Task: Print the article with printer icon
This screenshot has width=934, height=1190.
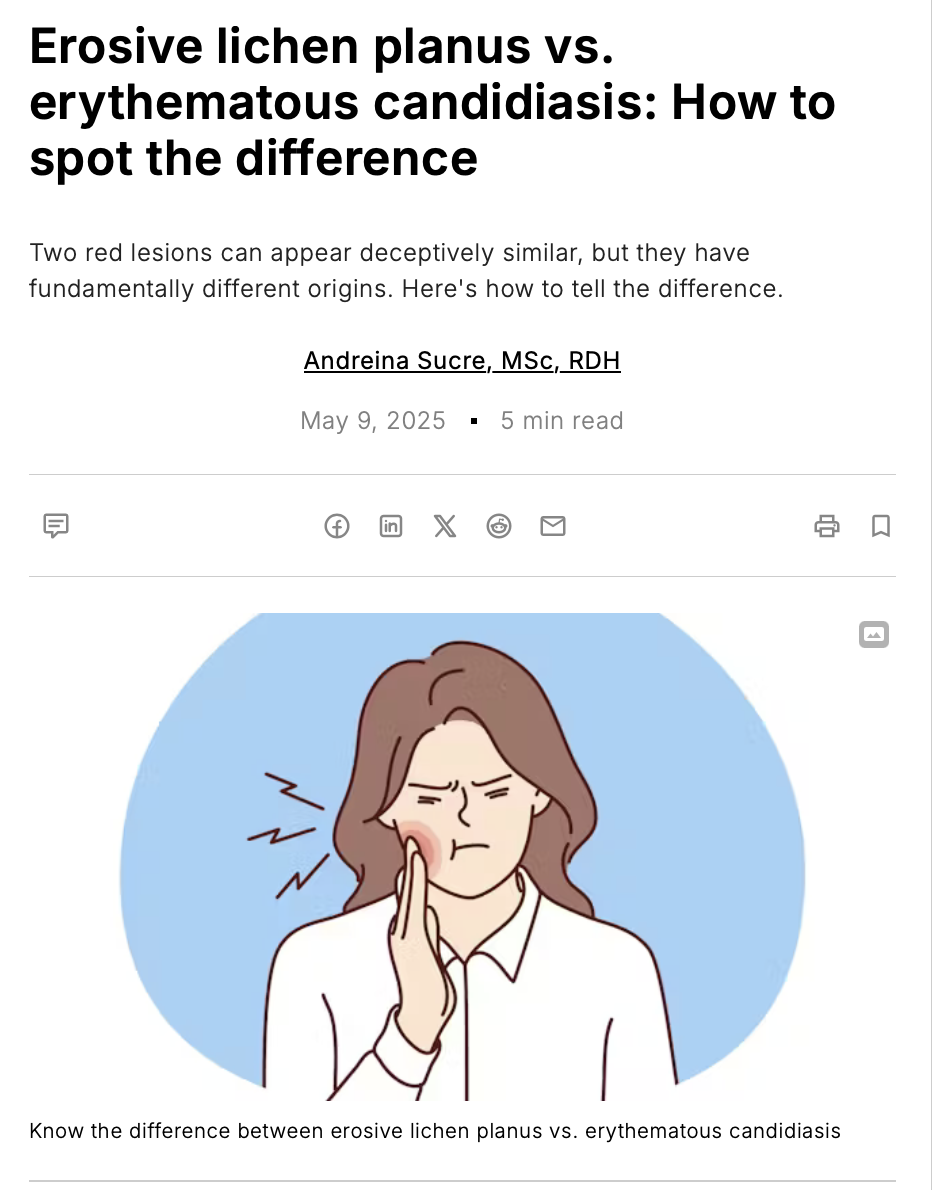Action: click(827, 526)
